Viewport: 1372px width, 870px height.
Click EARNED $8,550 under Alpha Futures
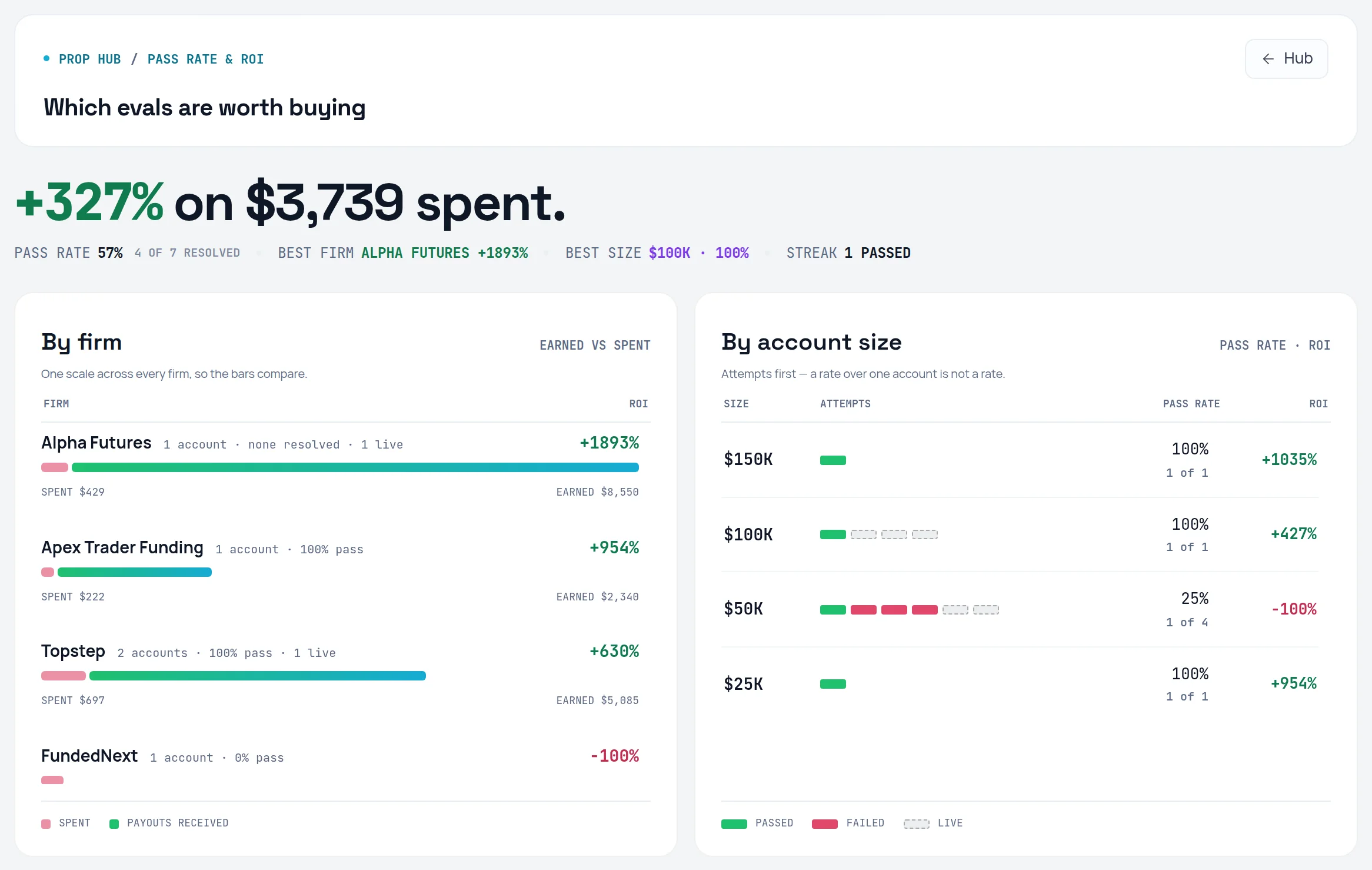click(x=598, y=492)
